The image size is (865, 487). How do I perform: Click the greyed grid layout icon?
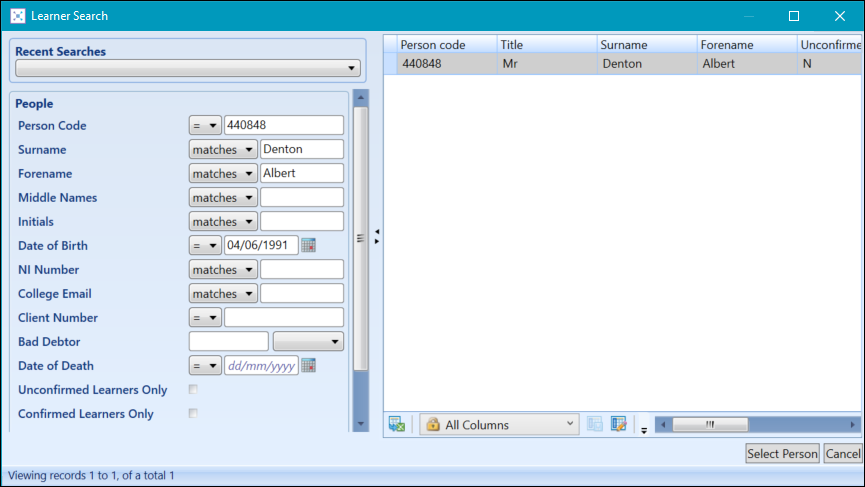(595, 424)
